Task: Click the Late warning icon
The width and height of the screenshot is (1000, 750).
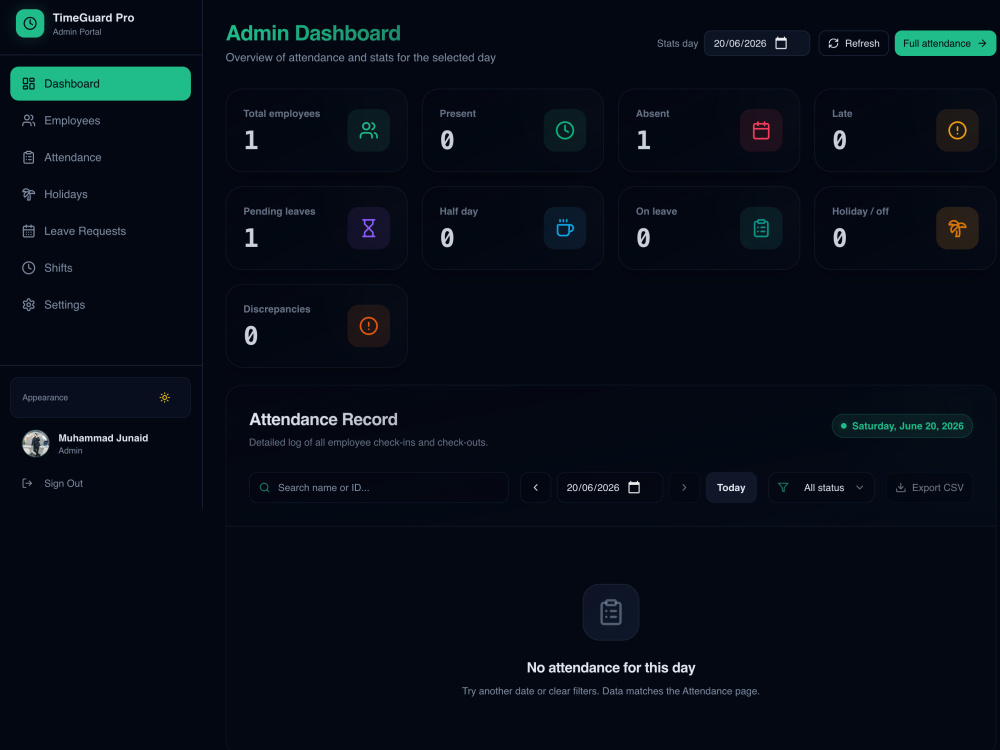Action: point(957,130)
